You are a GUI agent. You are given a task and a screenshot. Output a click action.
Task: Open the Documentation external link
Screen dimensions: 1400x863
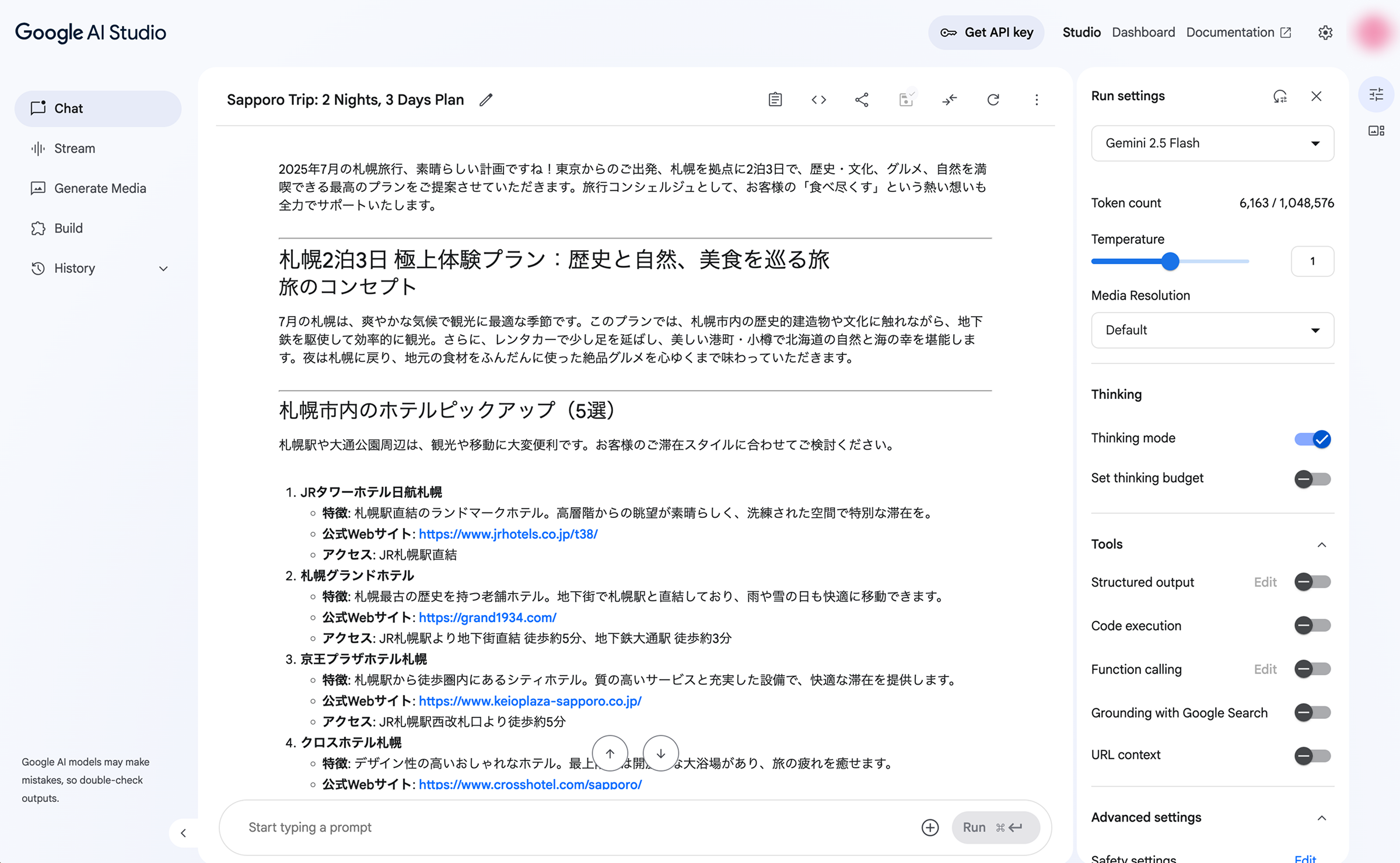1238,33
